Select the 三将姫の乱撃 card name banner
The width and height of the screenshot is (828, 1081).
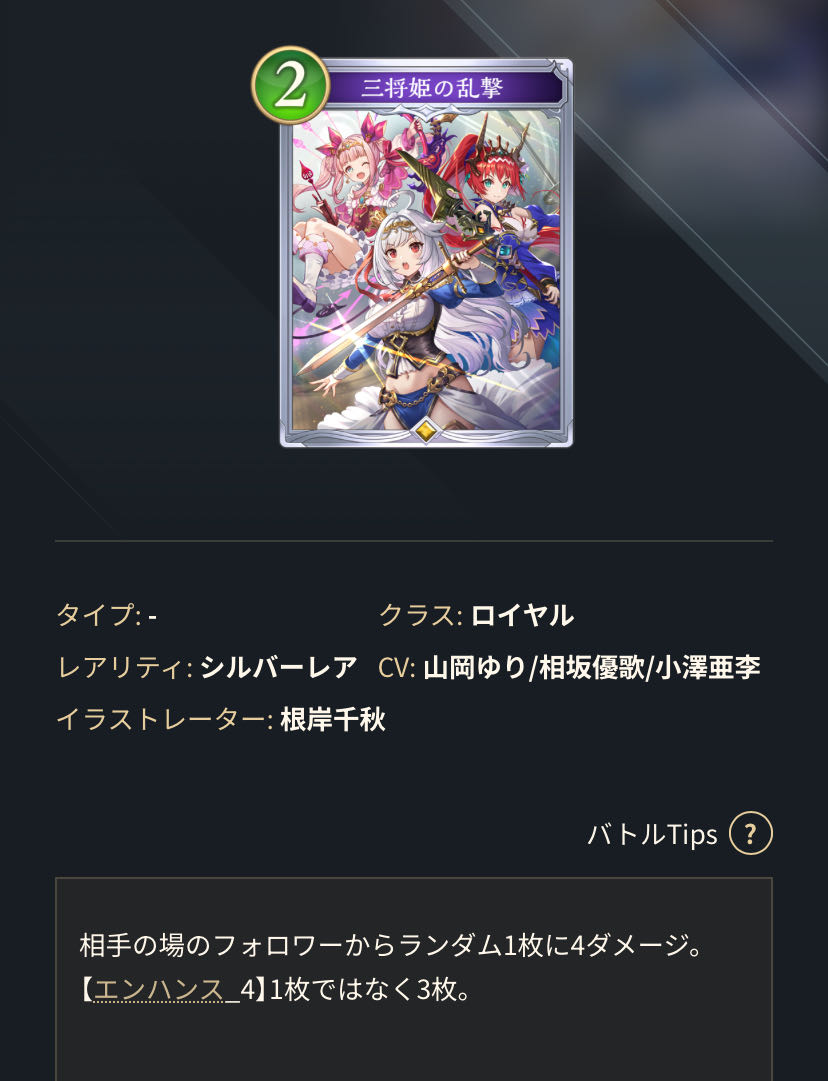tap(443, 88)
